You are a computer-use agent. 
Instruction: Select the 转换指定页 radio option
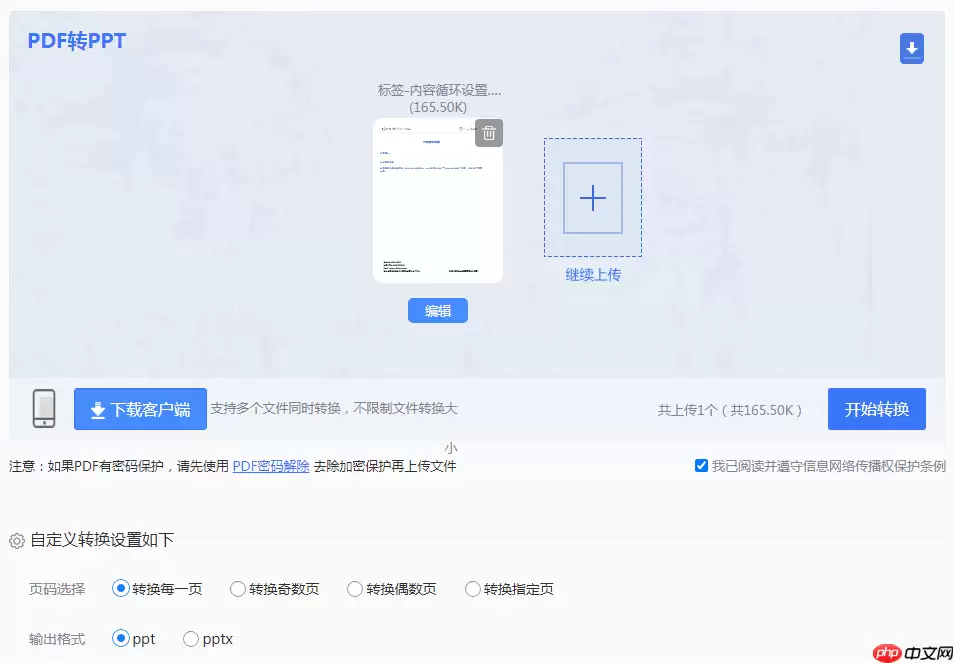pos(472,589)
